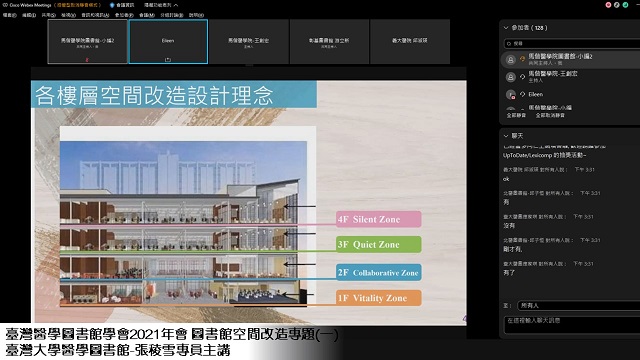Click the 全部取消靜音 (Unmute All) button

(x=550, y=116)
